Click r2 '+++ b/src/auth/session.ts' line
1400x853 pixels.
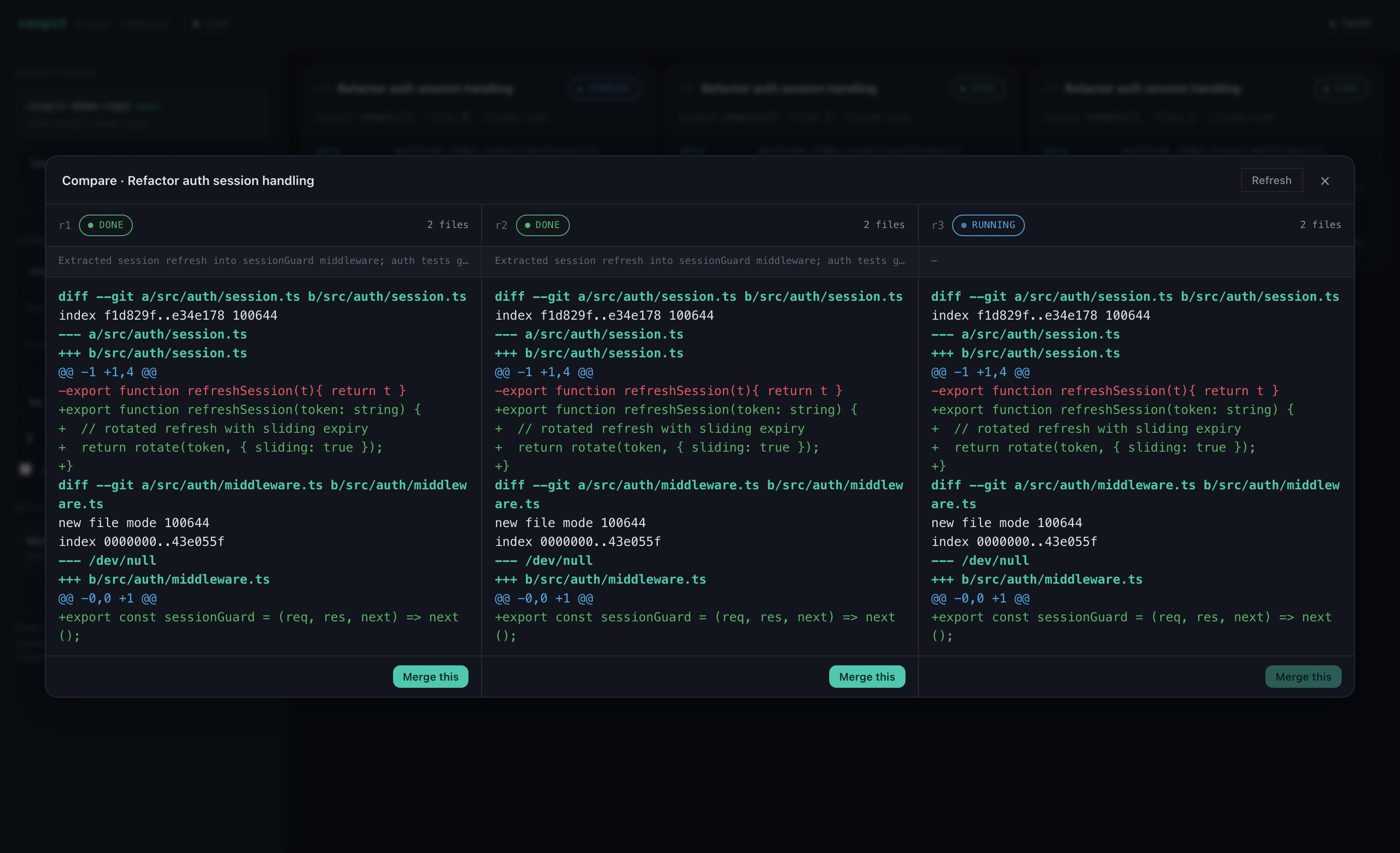pos(589,353)
